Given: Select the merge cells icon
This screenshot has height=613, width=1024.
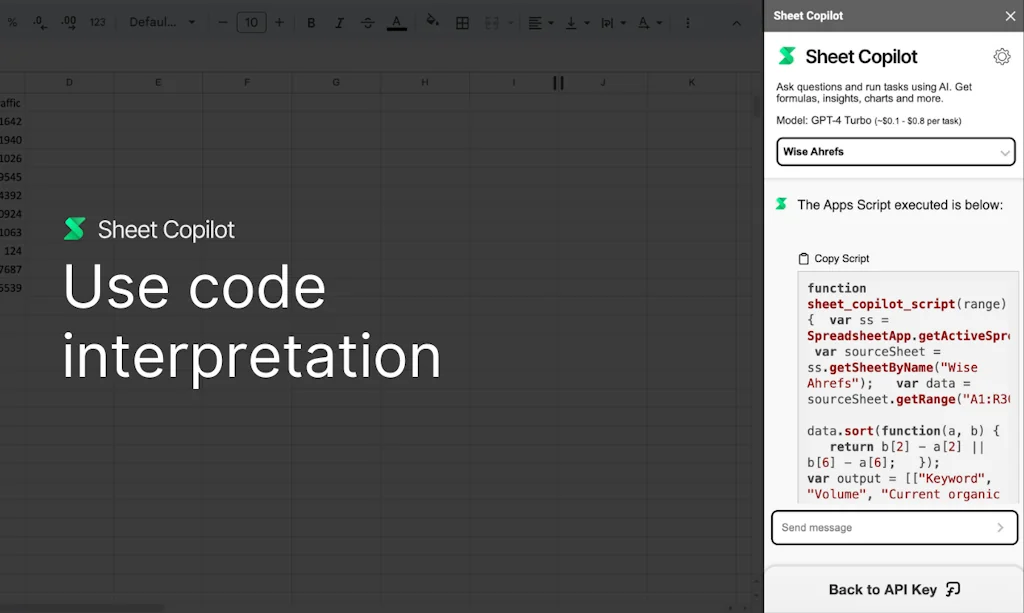Looking at the screenshot, I should click(492, 21).
